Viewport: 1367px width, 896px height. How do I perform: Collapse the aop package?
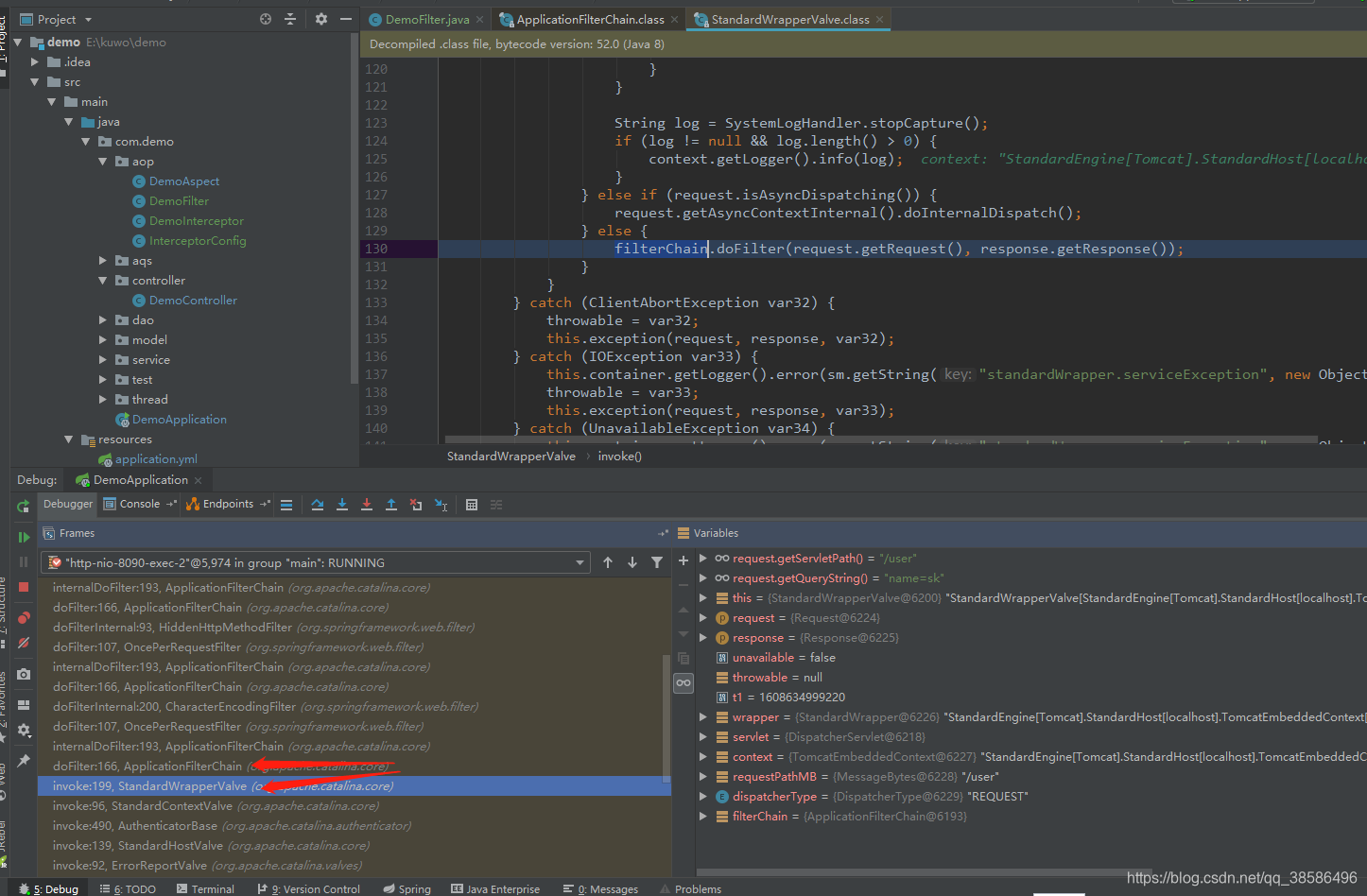pyautogui.click(x=103, y=162)
